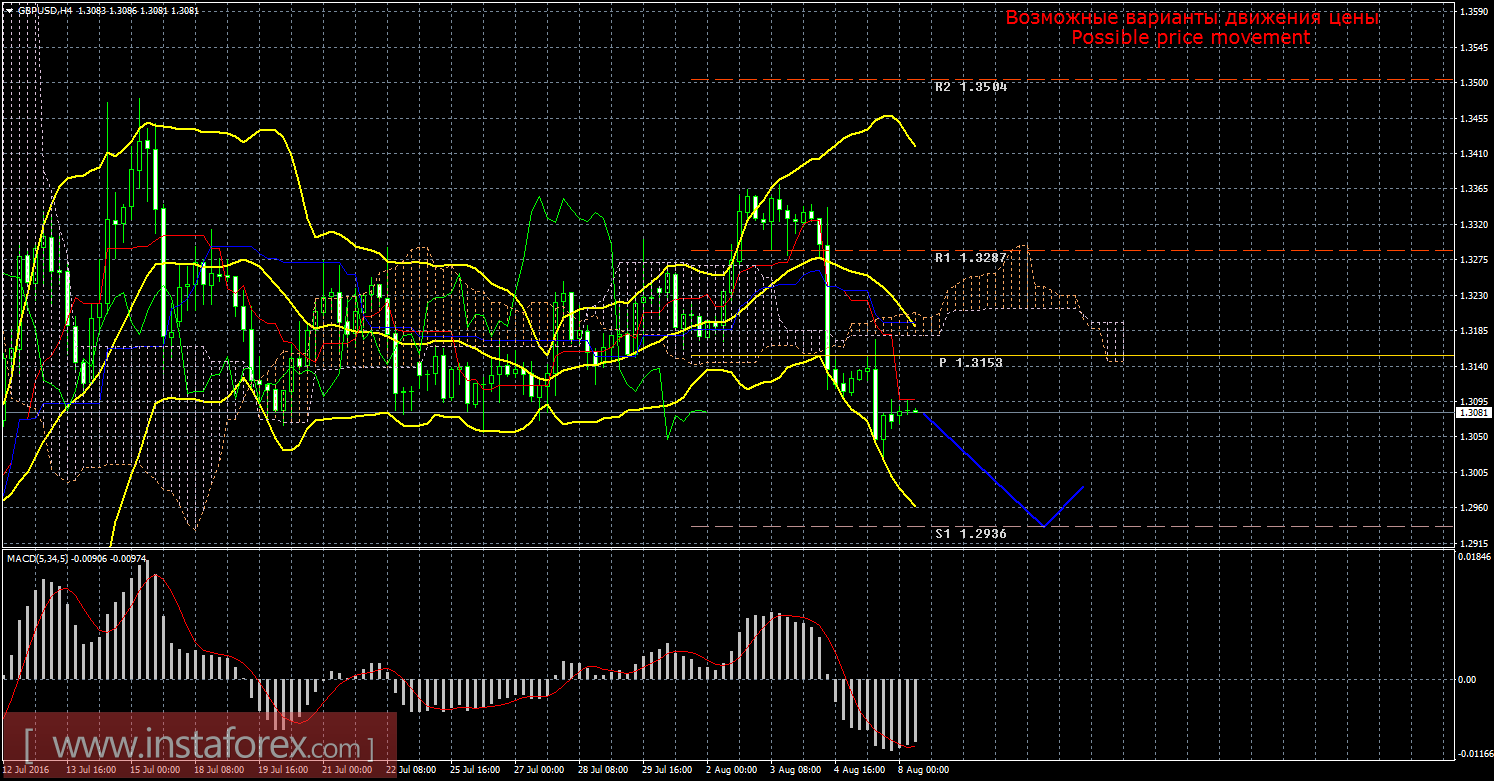Click the 1.2915 price axis value
Screen dimensions: 1494x781
(x=1474, y=544)
